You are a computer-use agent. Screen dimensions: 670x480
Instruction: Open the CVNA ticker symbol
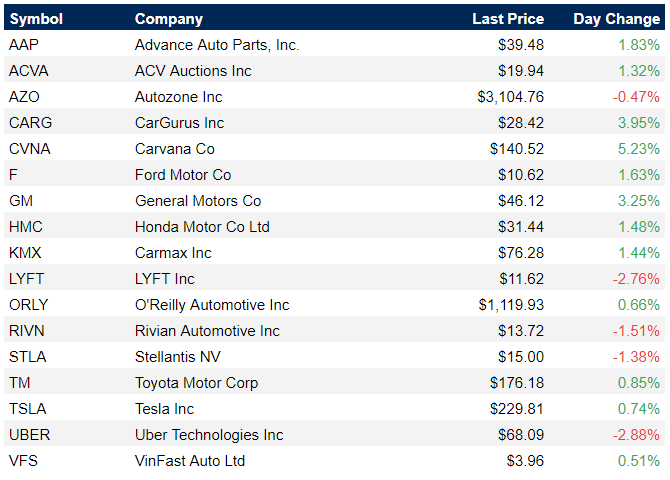tap(30, 149)
